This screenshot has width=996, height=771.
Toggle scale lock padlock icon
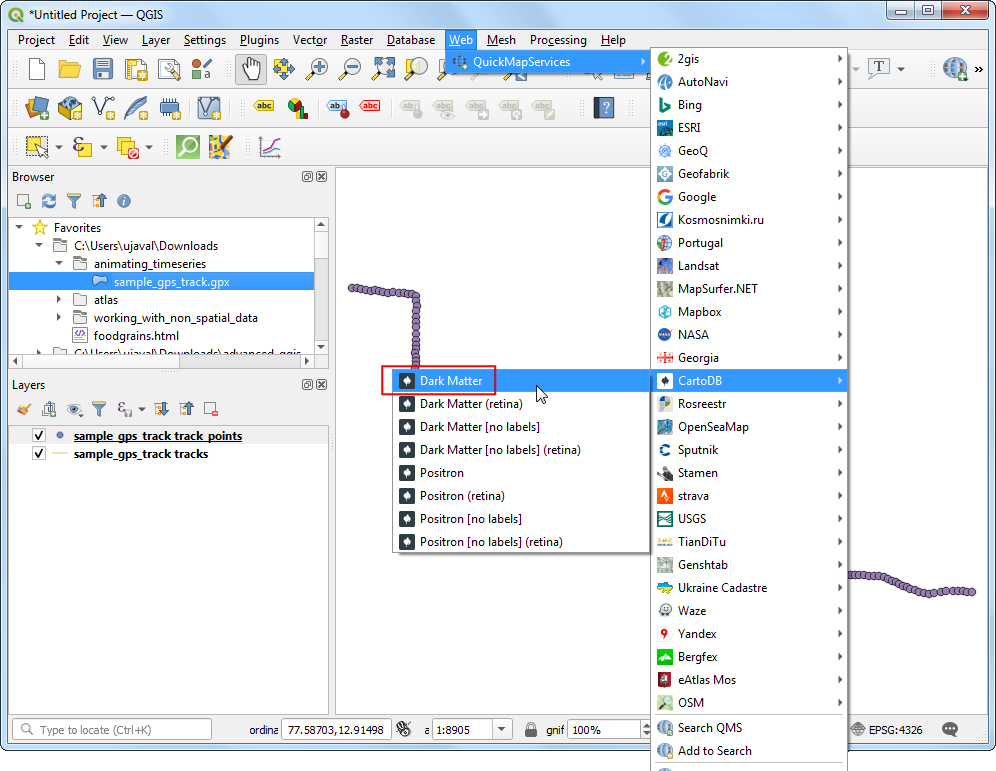[531, 730]
